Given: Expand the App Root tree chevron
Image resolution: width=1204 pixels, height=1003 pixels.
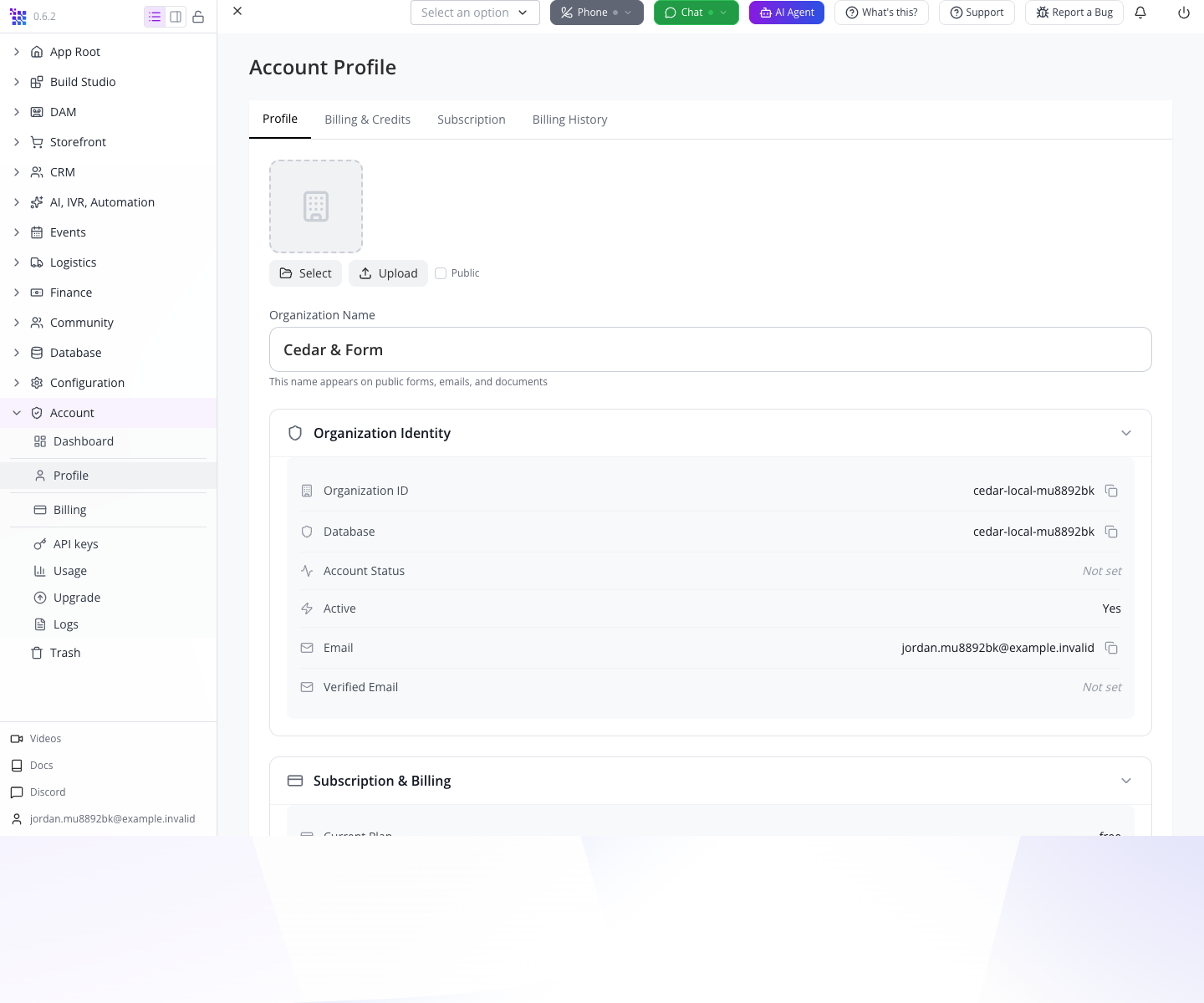Looking at the screenshot, I should [x=17, y=52].
